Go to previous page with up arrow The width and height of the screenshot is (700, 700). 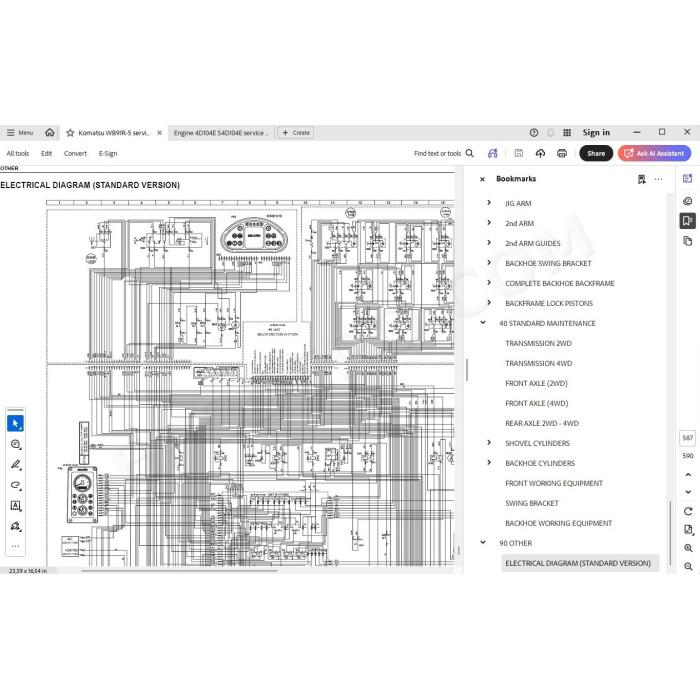[688, 475]
